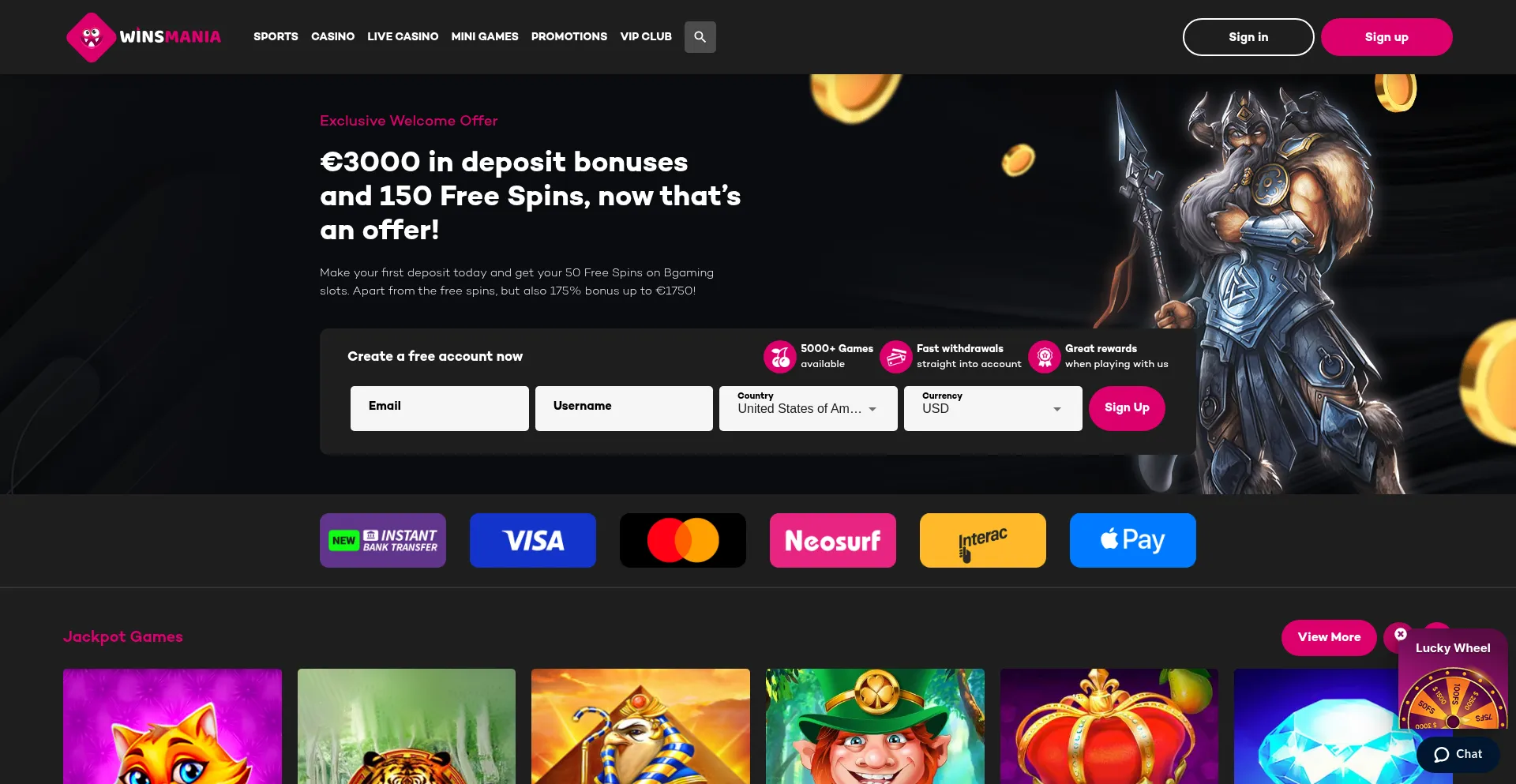Click the WinsMania logo
This screenshot has height=784, width=1516.
(x=144, y=37)
